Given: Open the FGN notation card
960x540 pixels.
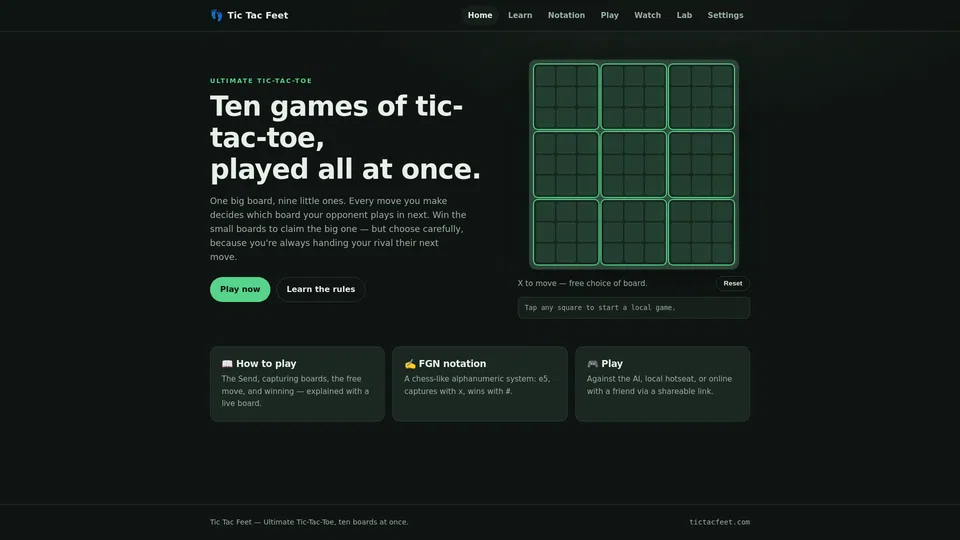Looking at the screenshot, I should click(x=479, y=384).
